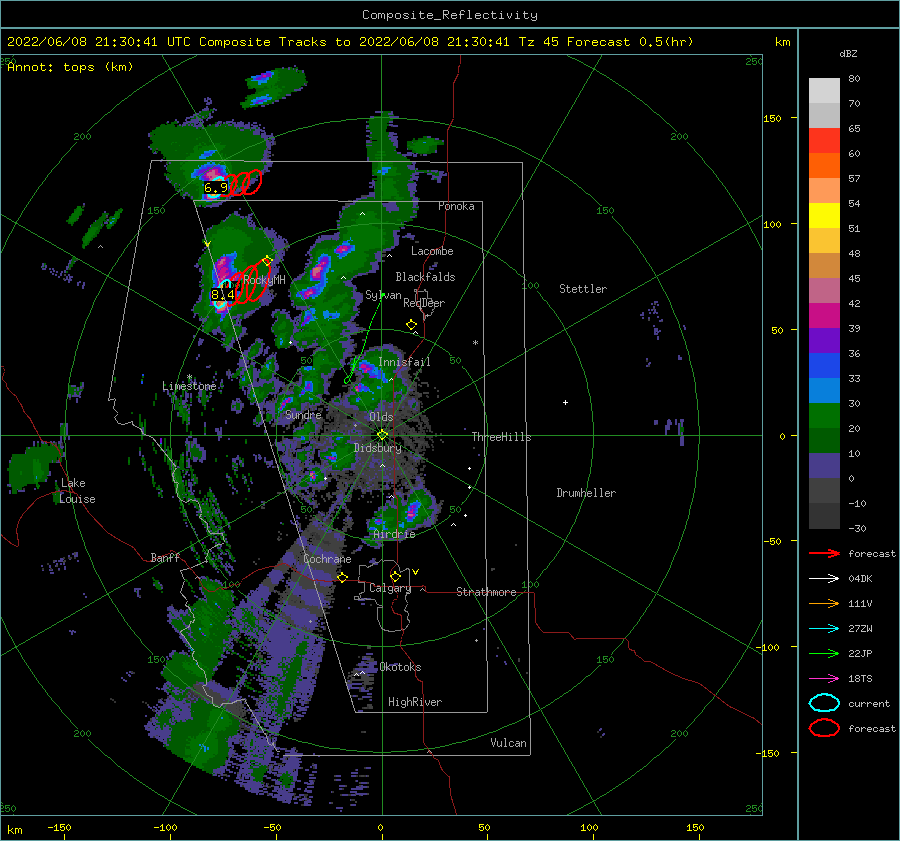This screenshot has height=841, width=900.
Task: Click the Innisfail town label
Action: click(x=404, y=362)
